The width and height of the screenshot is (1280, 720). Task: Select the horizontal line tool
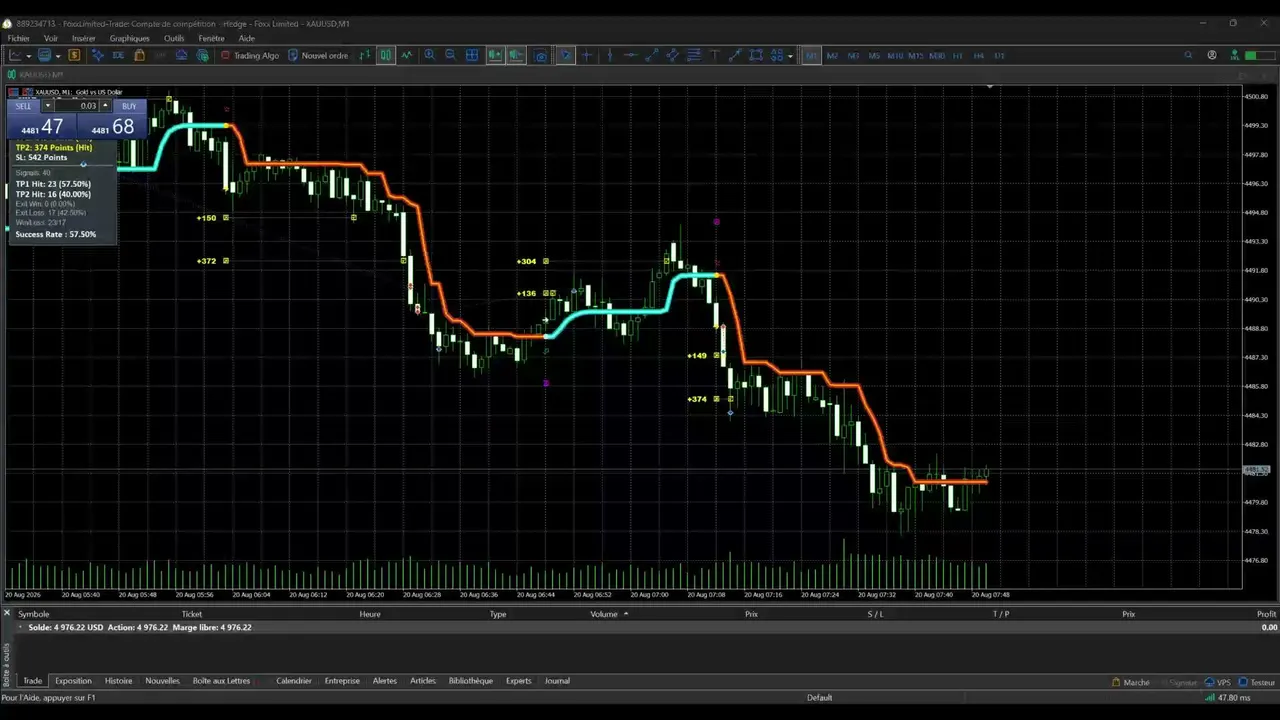pyautogui.click(x=630, y=55)
